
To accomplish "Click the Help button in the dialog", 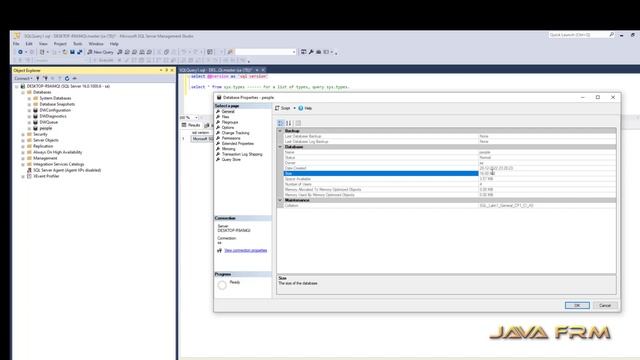I will pyautogui.click(x=305, y=108).
